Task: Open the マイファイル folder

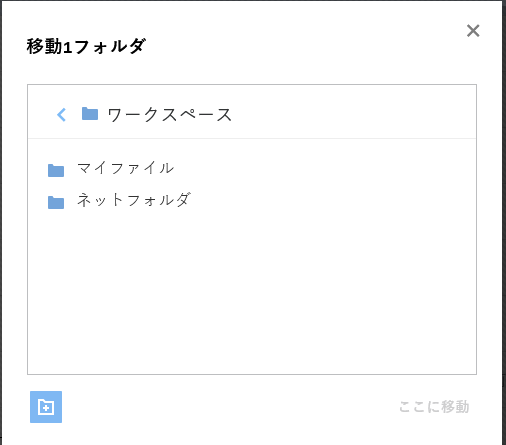Action: tap(125, 168)
